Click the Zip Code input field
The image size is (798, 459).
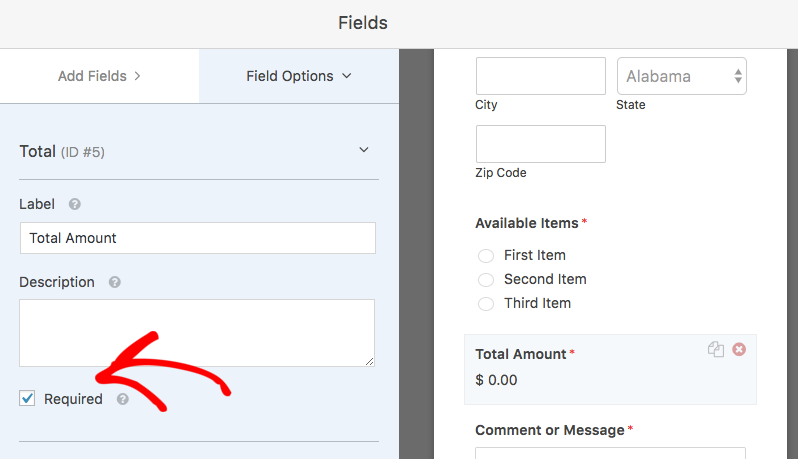[x=540, y=144]
